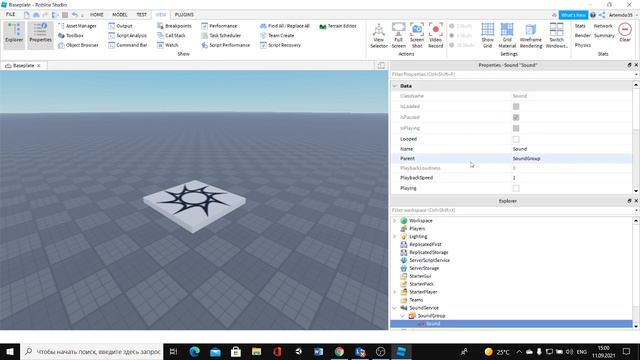
Task: Show Render stats
Action: coord(582,36)
